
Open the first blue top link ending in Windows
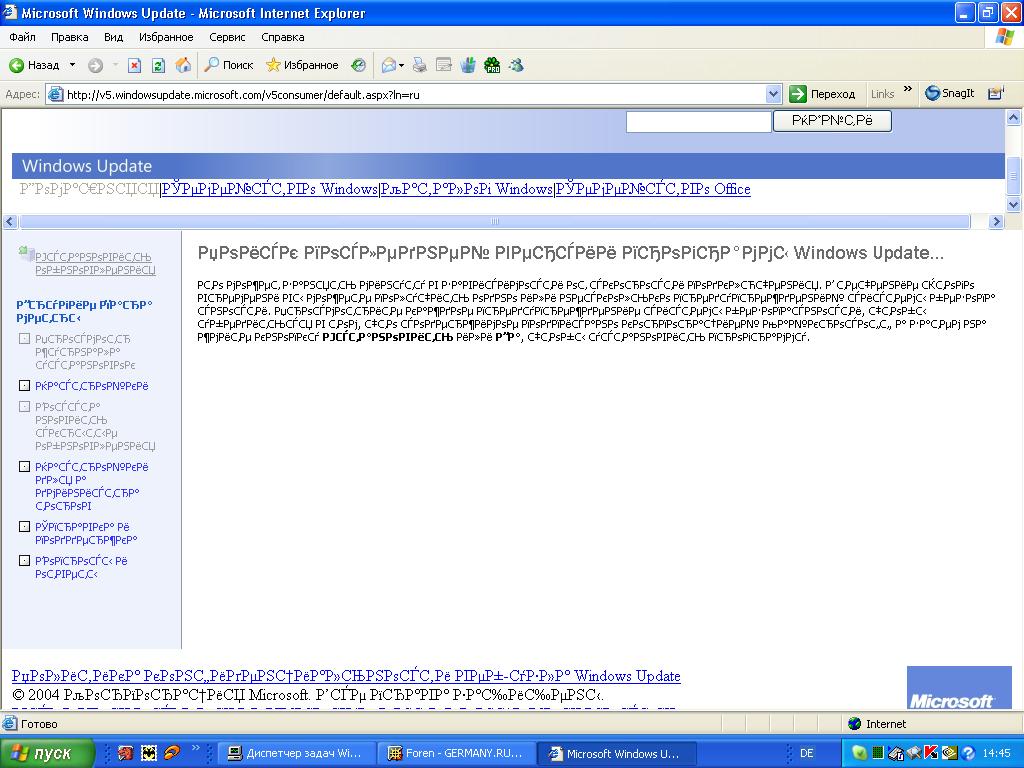269,189
